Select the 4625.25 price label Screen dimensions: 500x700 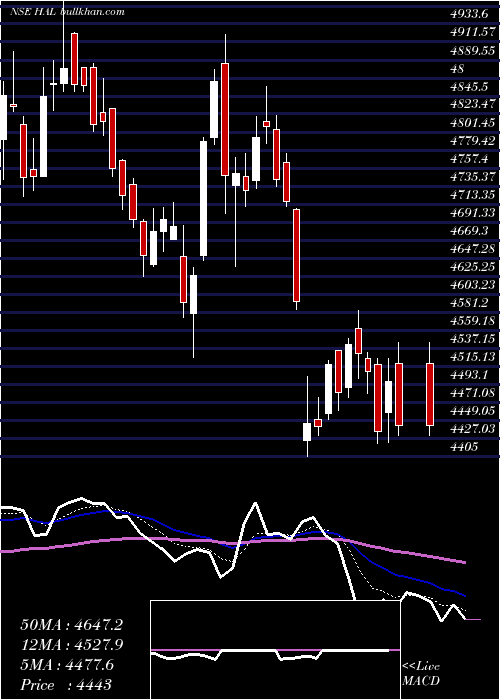tap(473, 267)
